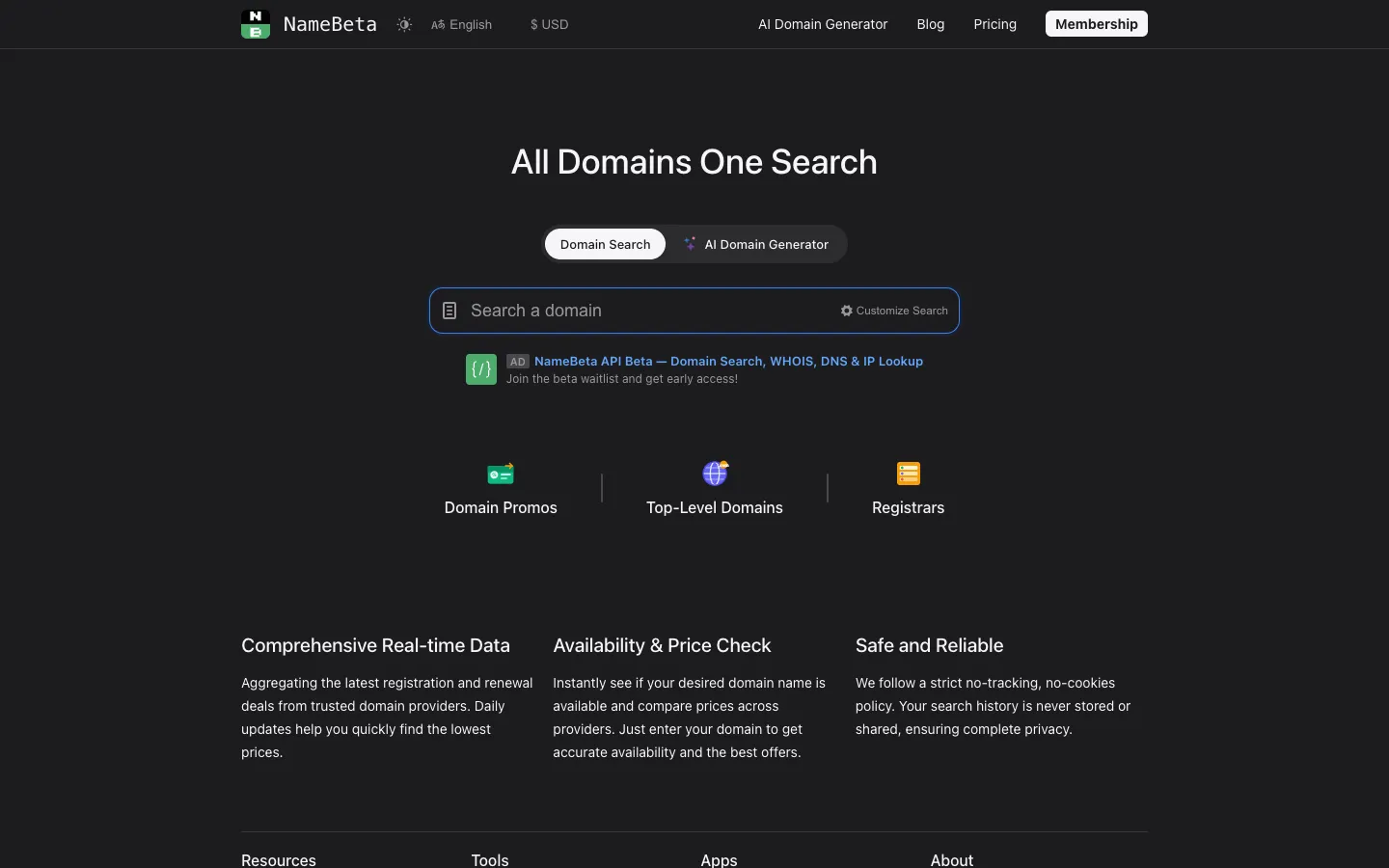
Task: Click the Apps footer heading
Action: (x=719, y=859)
